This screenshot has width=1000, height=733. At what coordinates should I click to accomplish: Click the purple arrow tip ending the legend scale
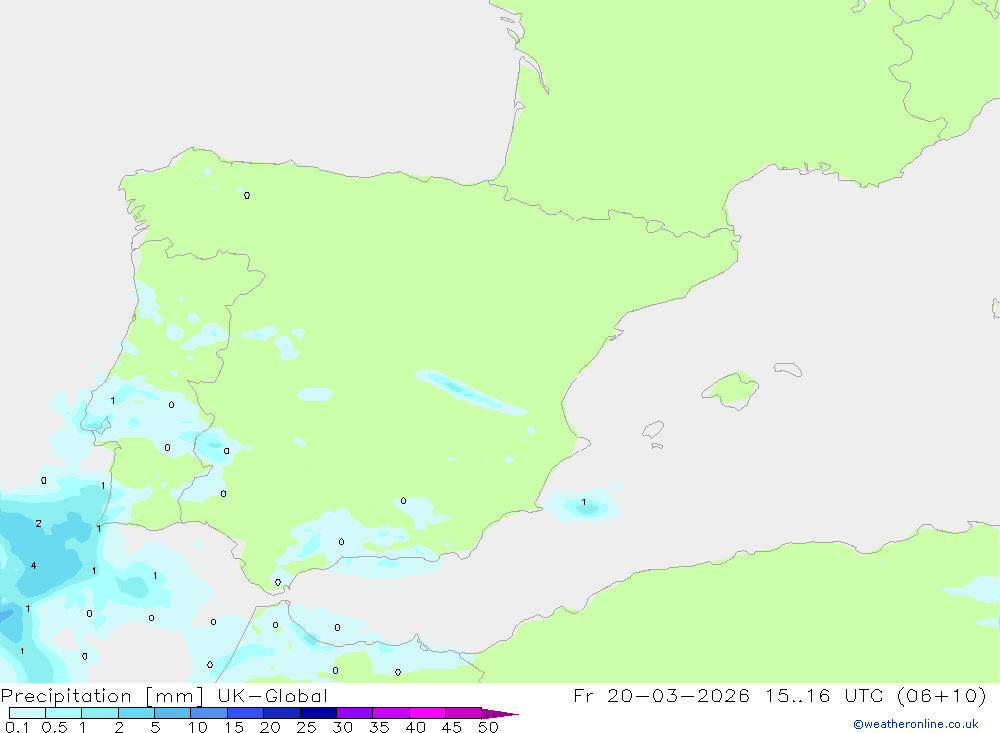pos(500,714)
